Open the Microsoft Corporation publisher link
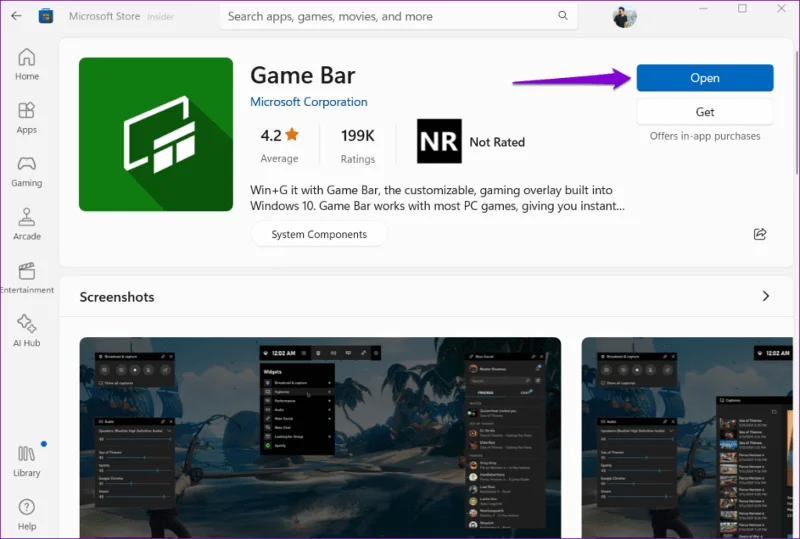Viewport: 800px width, 539px height. [309, 102]
